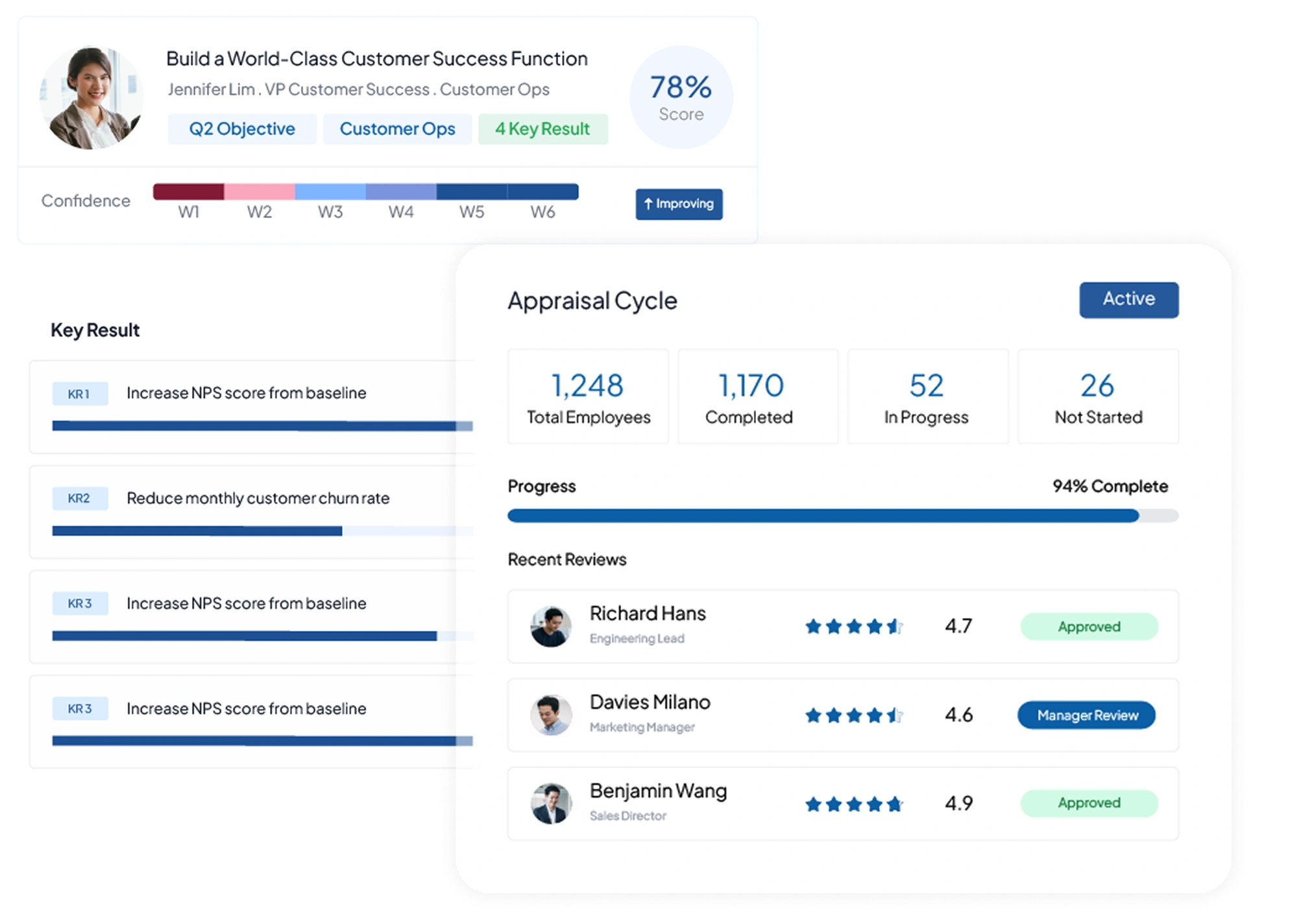1316x914 pixels.
Task: Open Reduce monthly customer churn rate
Action: tap(258, 499)
